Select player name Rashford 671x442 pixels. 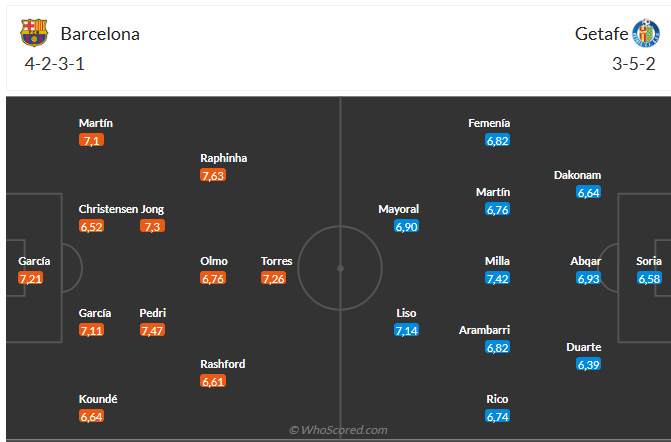[222, 364]
